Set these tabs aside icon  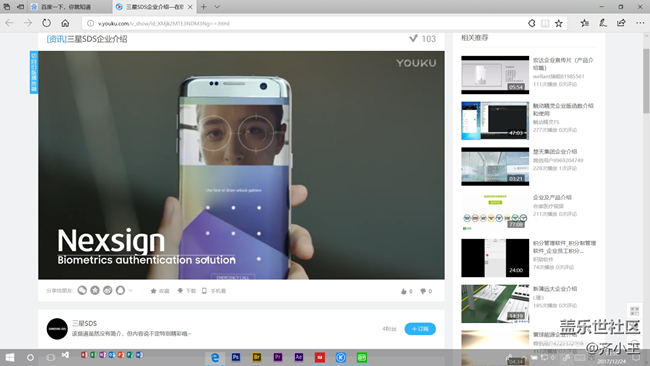20,7
